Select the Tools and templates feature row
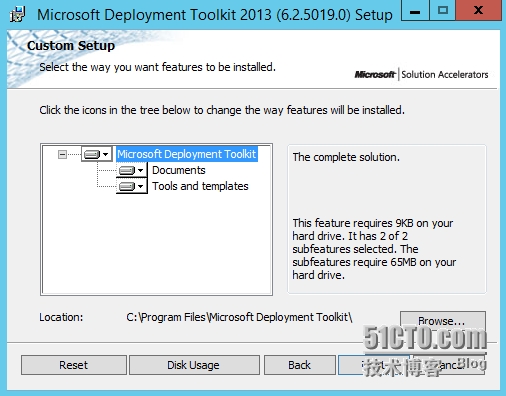The image size is (506, 396). (200, 186)
